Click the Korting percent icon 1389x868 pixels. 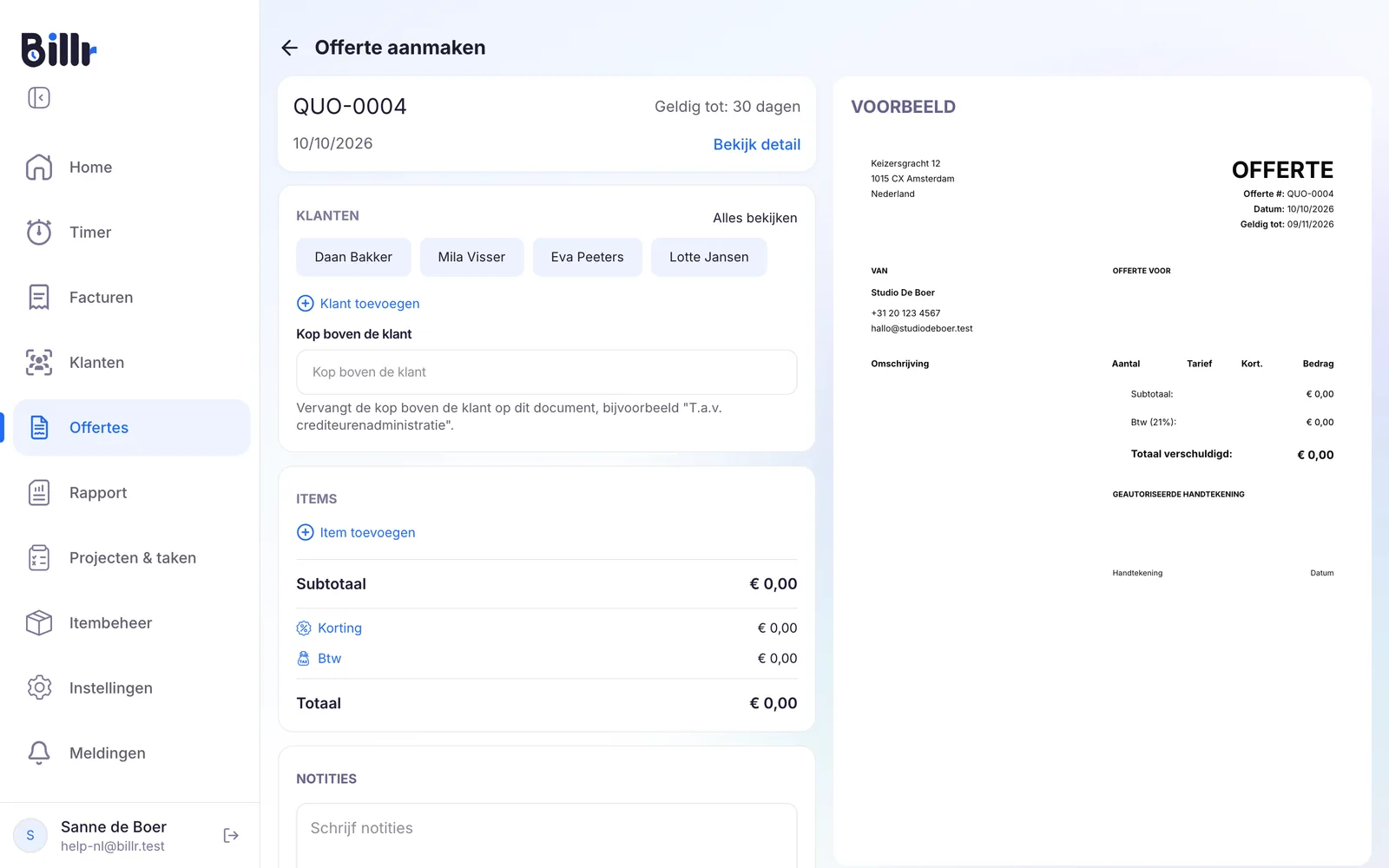tap(304, 628)
